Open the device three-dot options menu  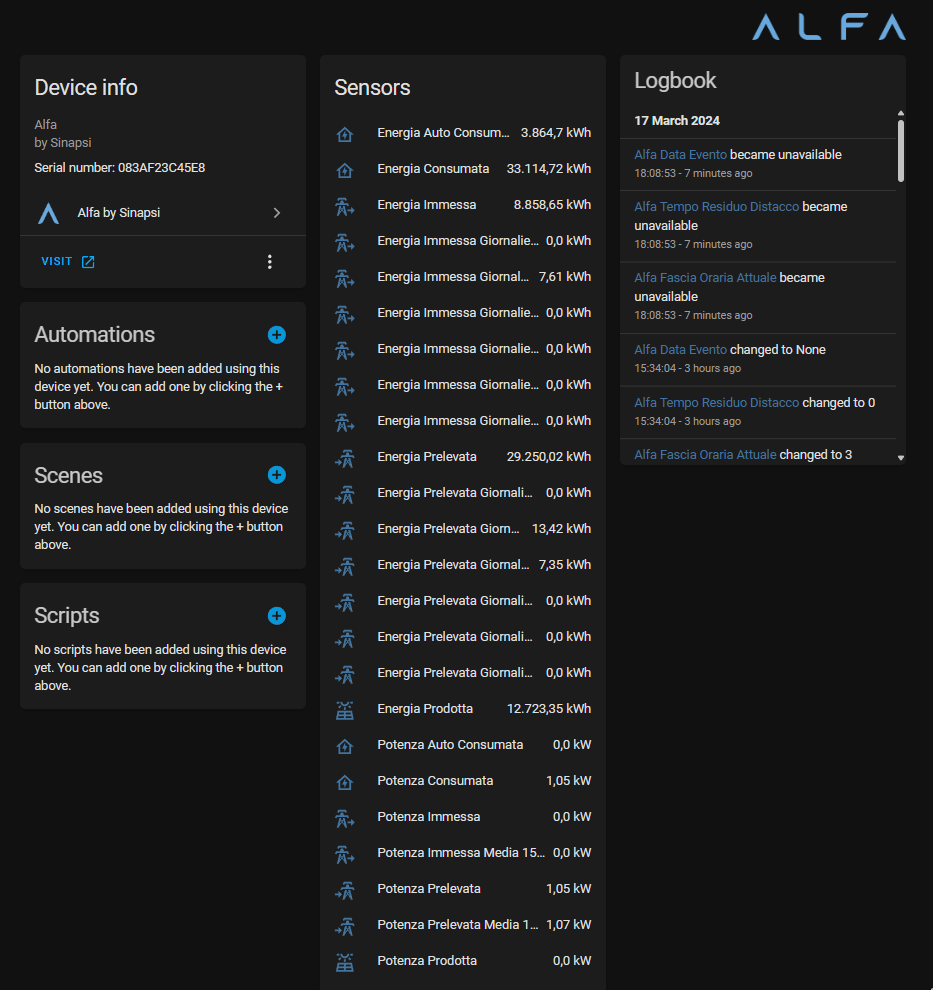point(270,262)
